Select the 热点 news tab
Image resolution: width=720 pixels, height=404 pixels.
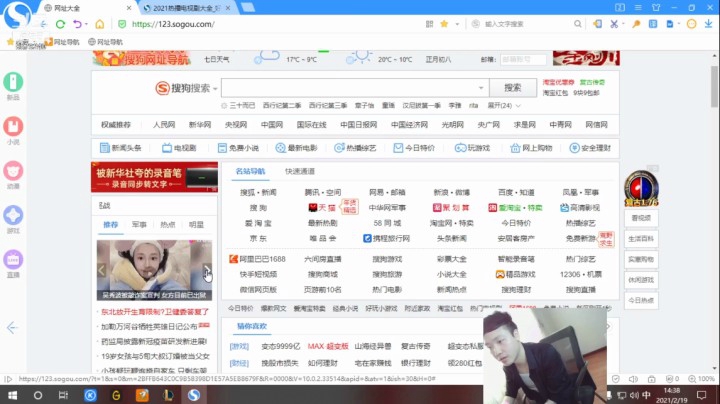tap(168, 225)
